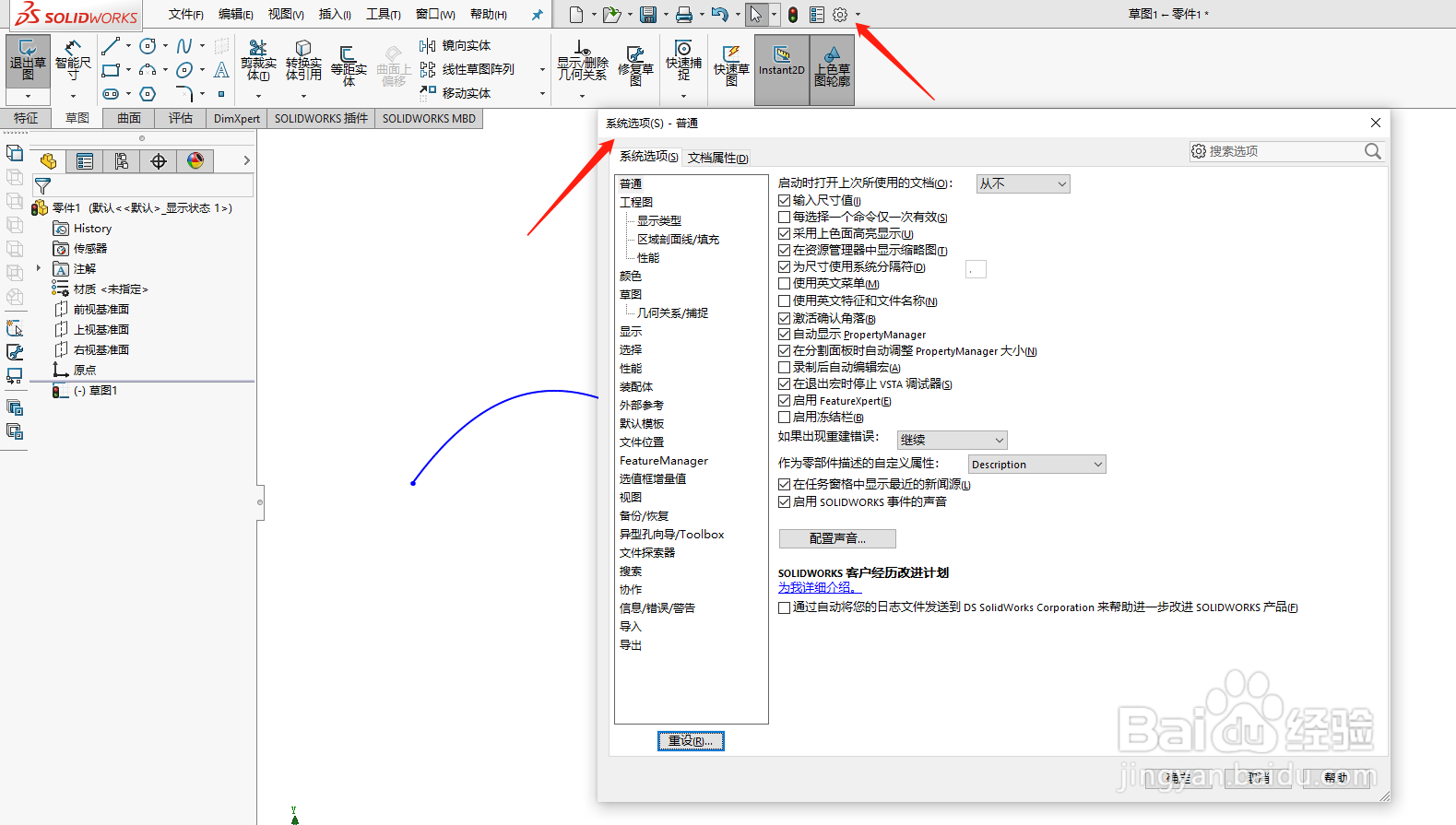Click Trim Entities (剪裁实体) icon
Screen dimensions: 1456x825
click(258, 62)
